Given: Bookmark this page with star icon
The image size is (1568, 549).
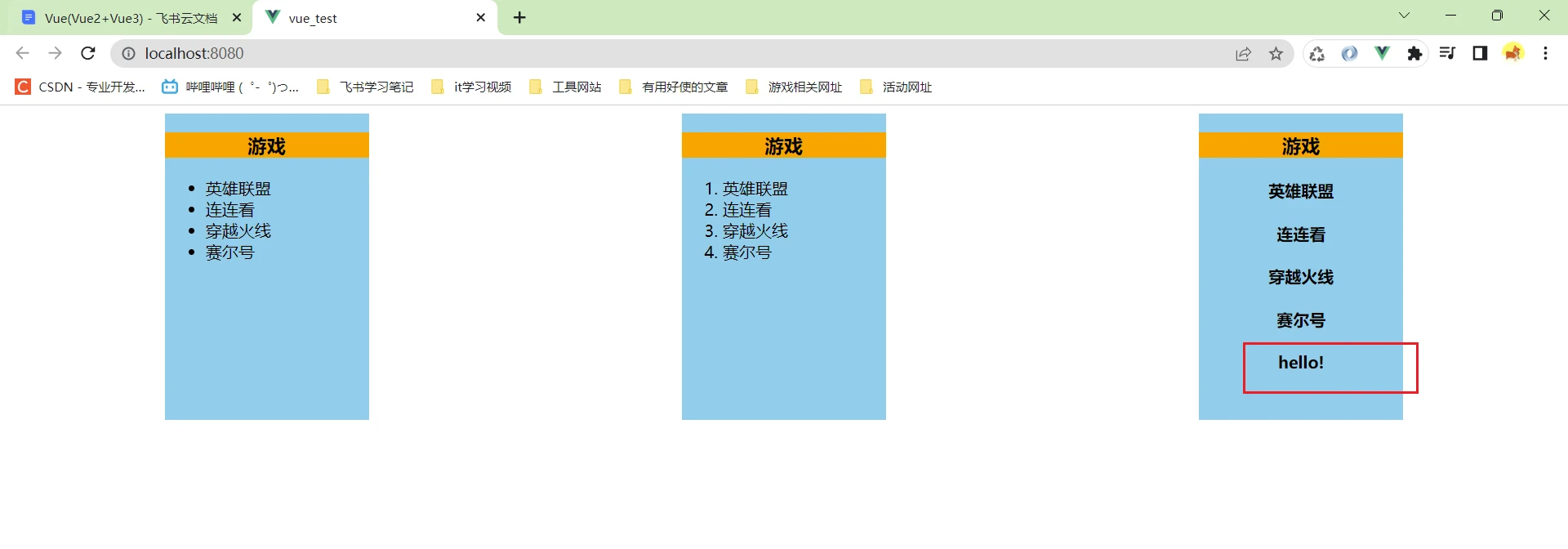Looking at the screenshot, I should 1276,54.
